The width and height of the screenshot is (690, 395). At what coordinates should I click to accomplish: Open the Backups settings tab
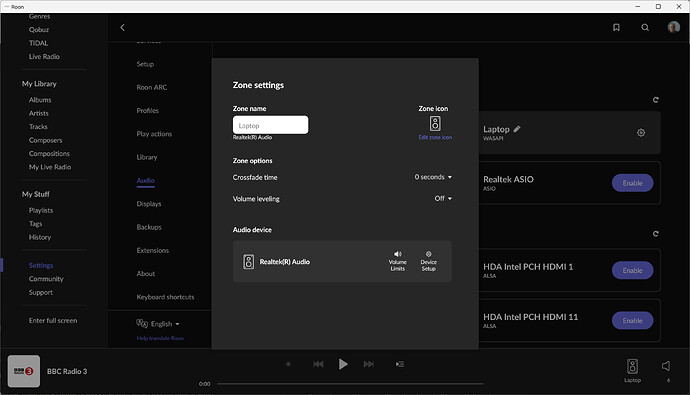pos(149,227)
